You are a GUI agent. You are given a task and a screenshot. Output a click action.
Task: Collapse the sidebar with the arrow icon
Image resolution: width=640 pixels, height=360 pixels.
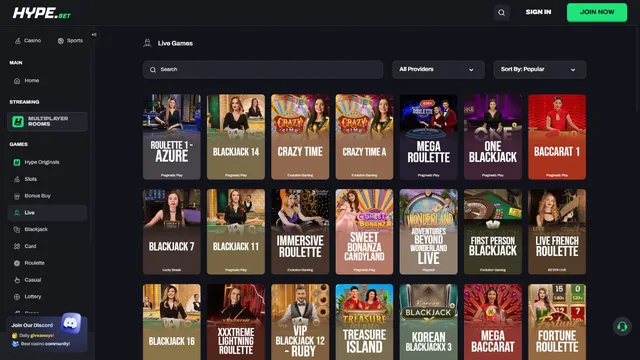point(94,35)
